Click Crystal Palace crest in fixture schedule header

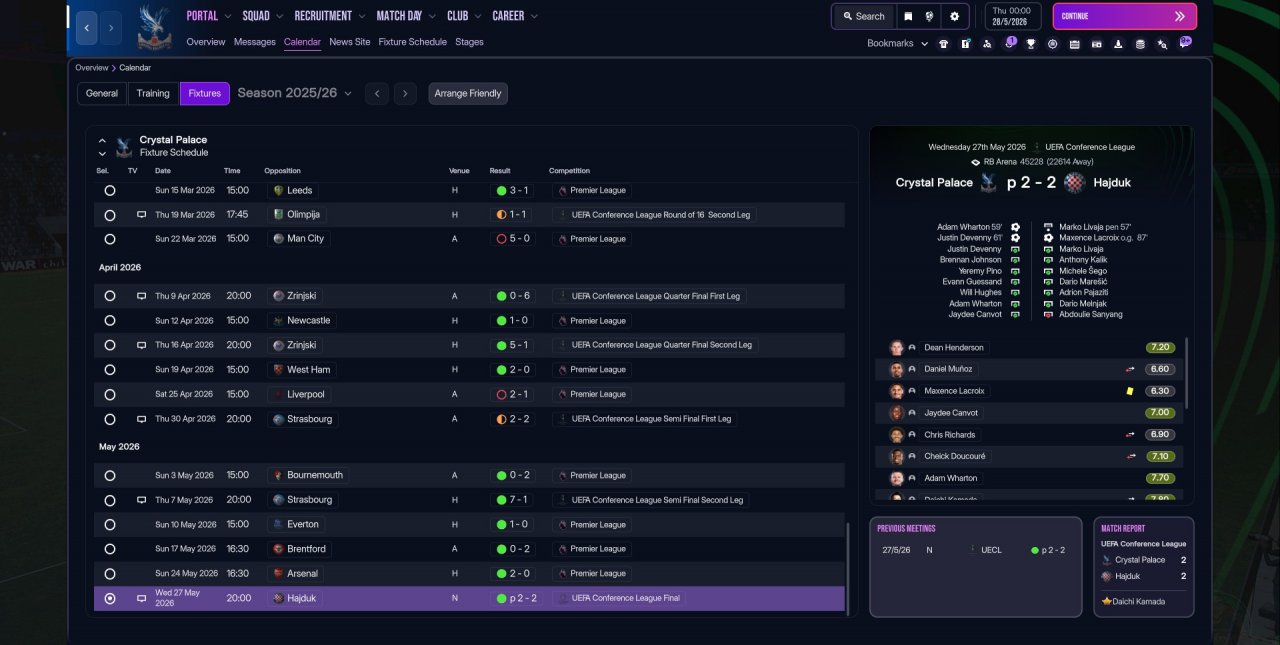[x=124, y=146]
